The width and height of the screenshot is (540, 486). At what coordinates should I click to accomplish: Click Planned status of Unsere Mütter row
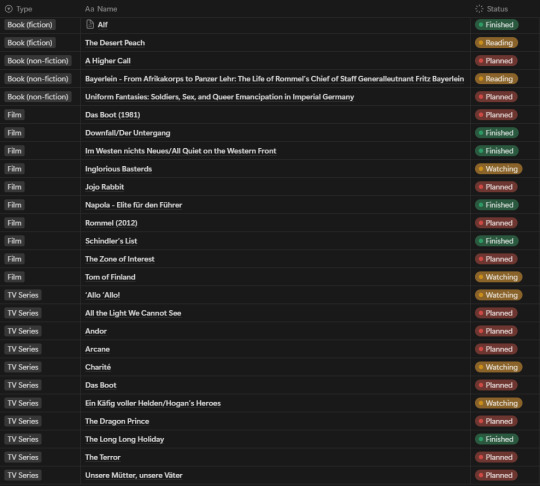tap(496, 475)
